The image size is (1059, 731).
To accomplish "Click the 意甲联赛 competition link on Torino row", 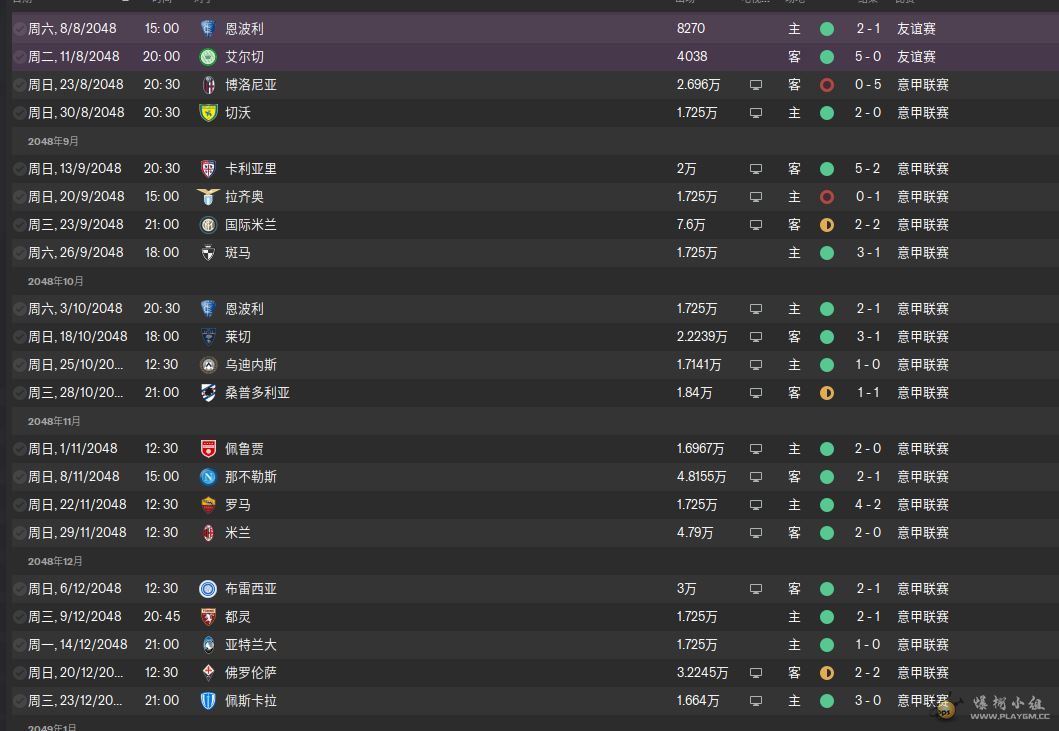I will [x=923, y=617].
